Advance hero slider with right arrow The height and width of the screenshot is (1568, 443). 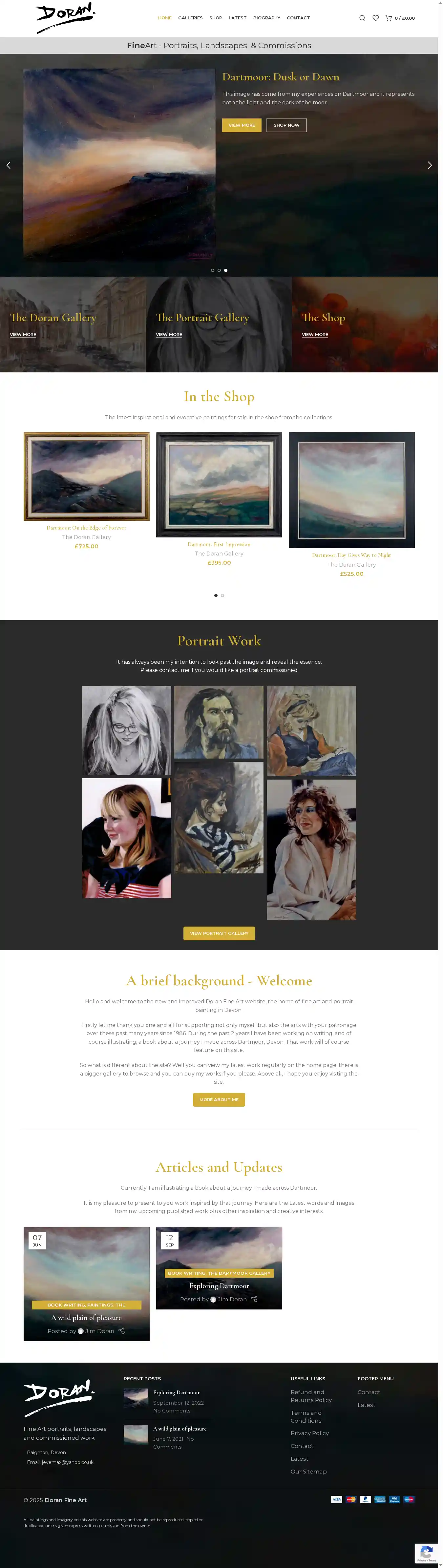430,165
